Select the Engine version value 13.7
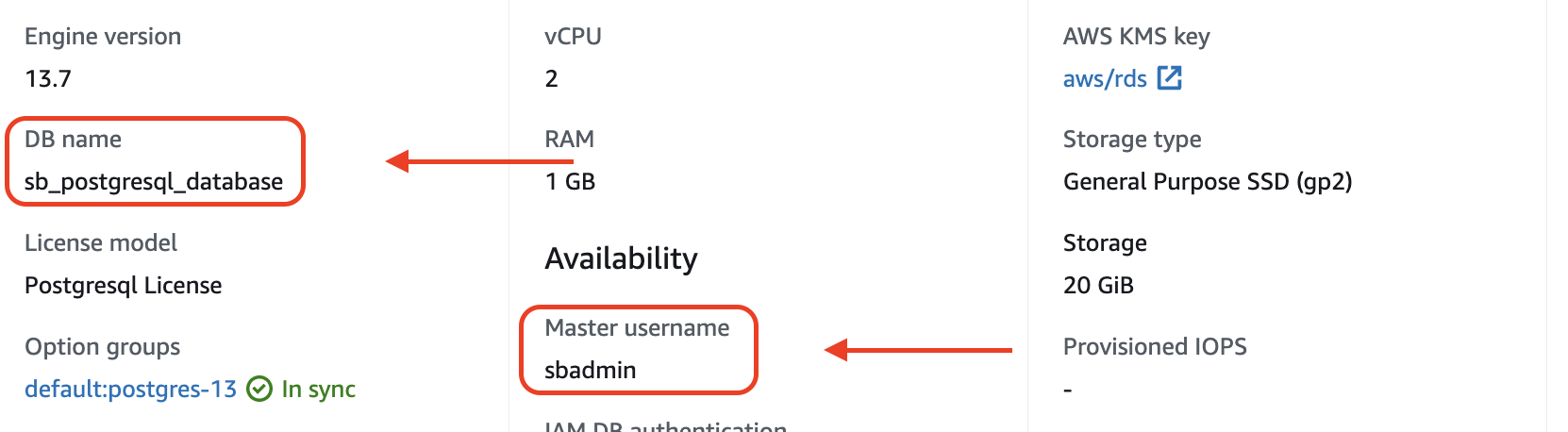 48,78
